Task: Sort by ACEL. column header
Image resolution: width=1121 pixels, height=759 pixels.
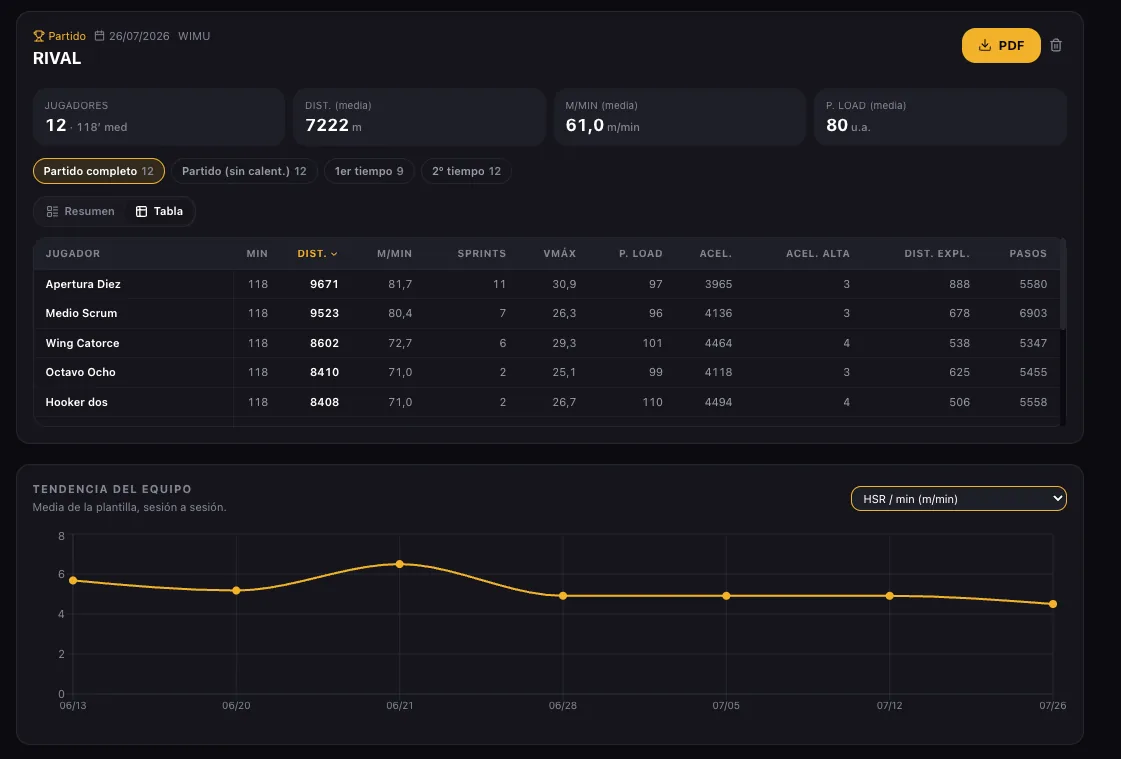Action: 716,254
